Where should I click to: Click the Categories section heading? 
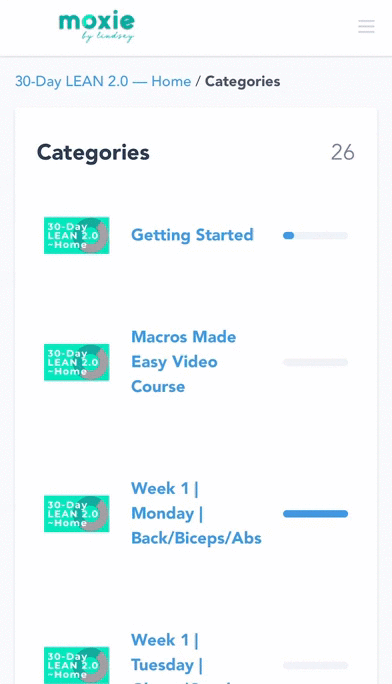point(93,153)
